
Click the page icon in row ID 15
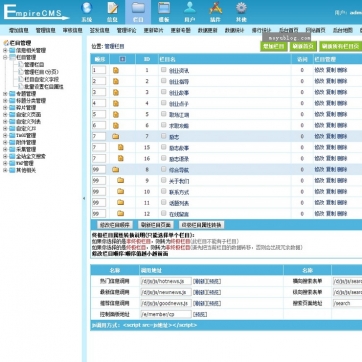coord(121,147)
